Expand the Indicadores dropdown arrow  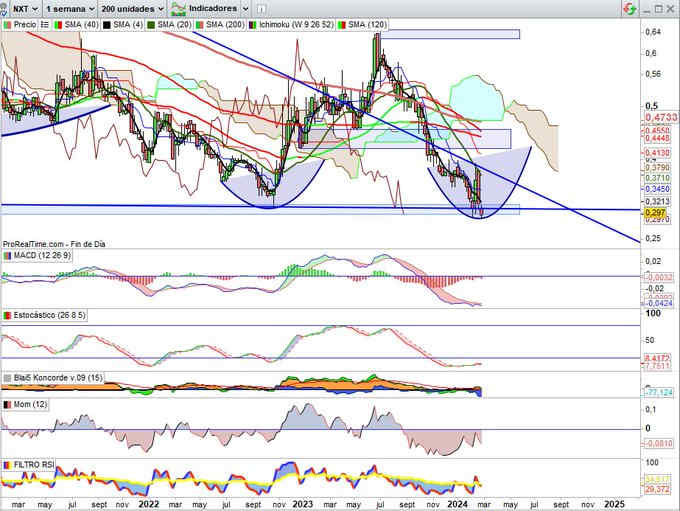243,7
